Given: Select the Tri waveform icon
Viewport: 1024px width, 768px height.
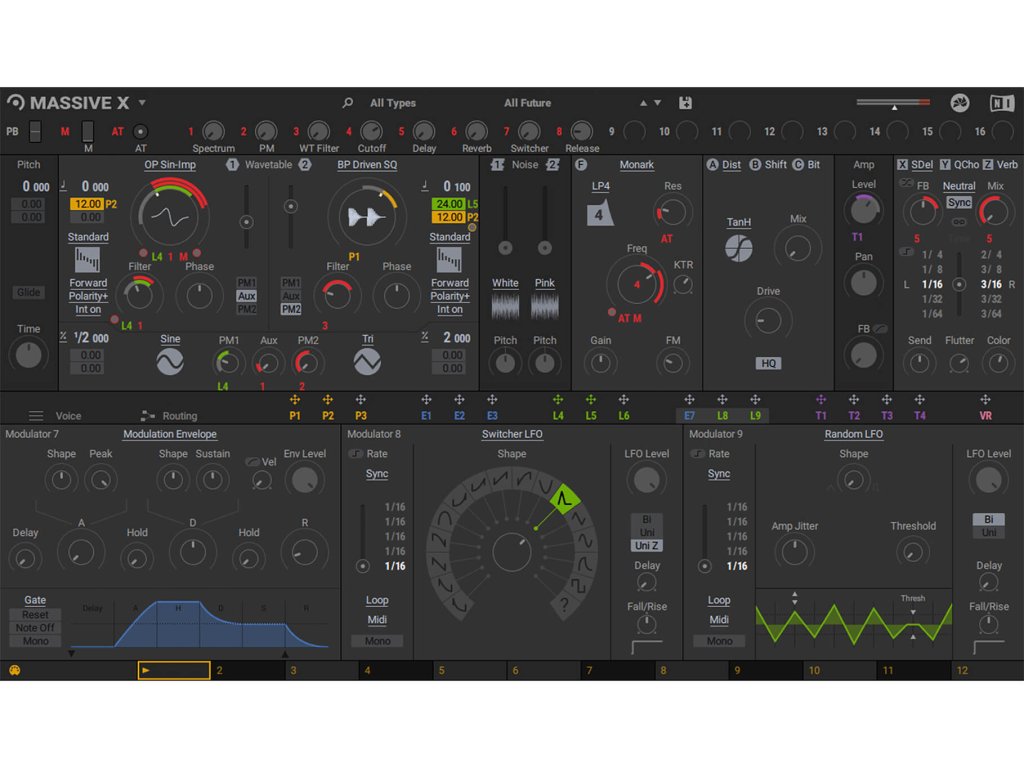Looking at the screenshot, I should [367, 362].
